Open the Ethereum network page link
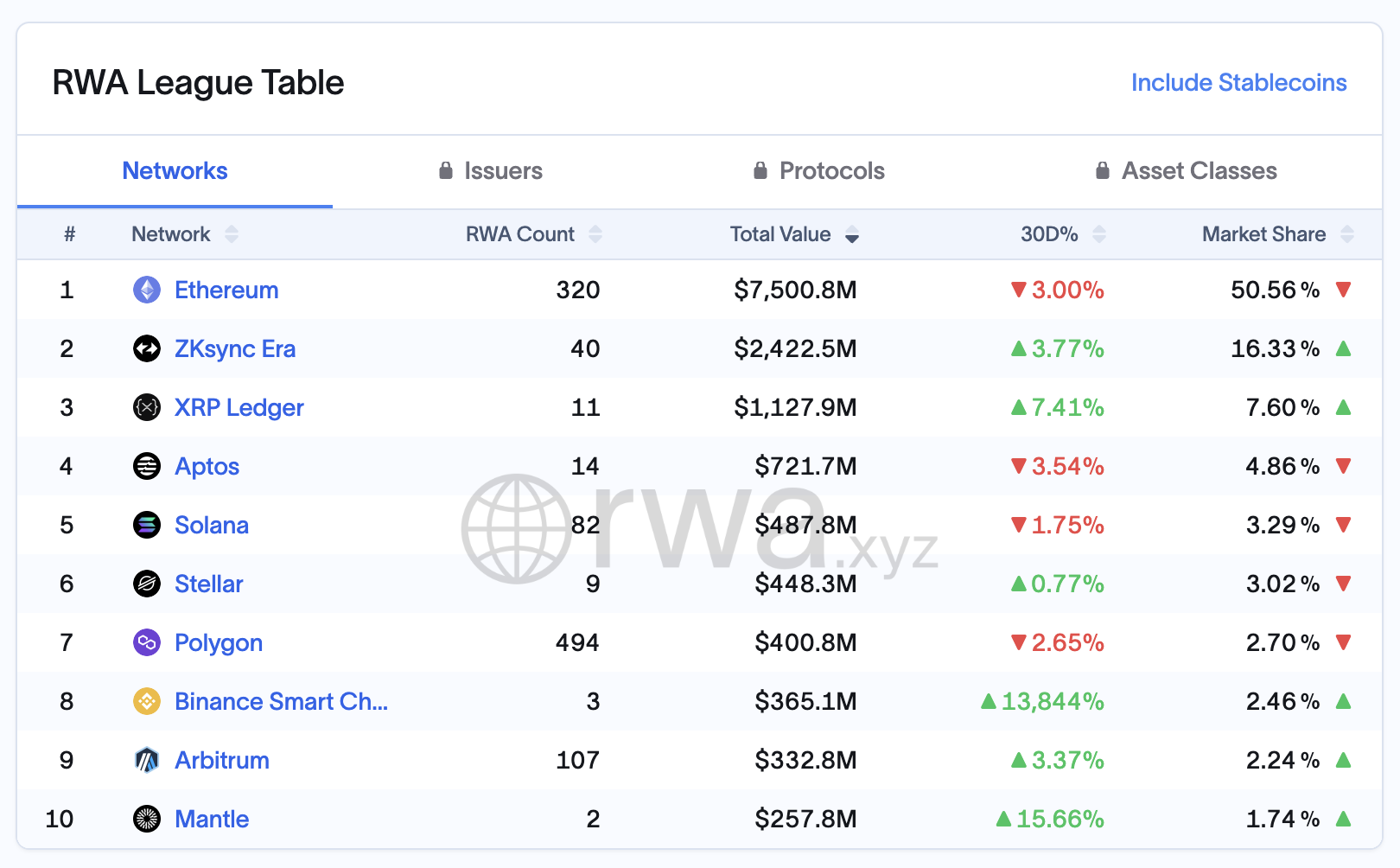This screenshot has height=868, width=1400. pyautogui.click(x=226, y=290)
